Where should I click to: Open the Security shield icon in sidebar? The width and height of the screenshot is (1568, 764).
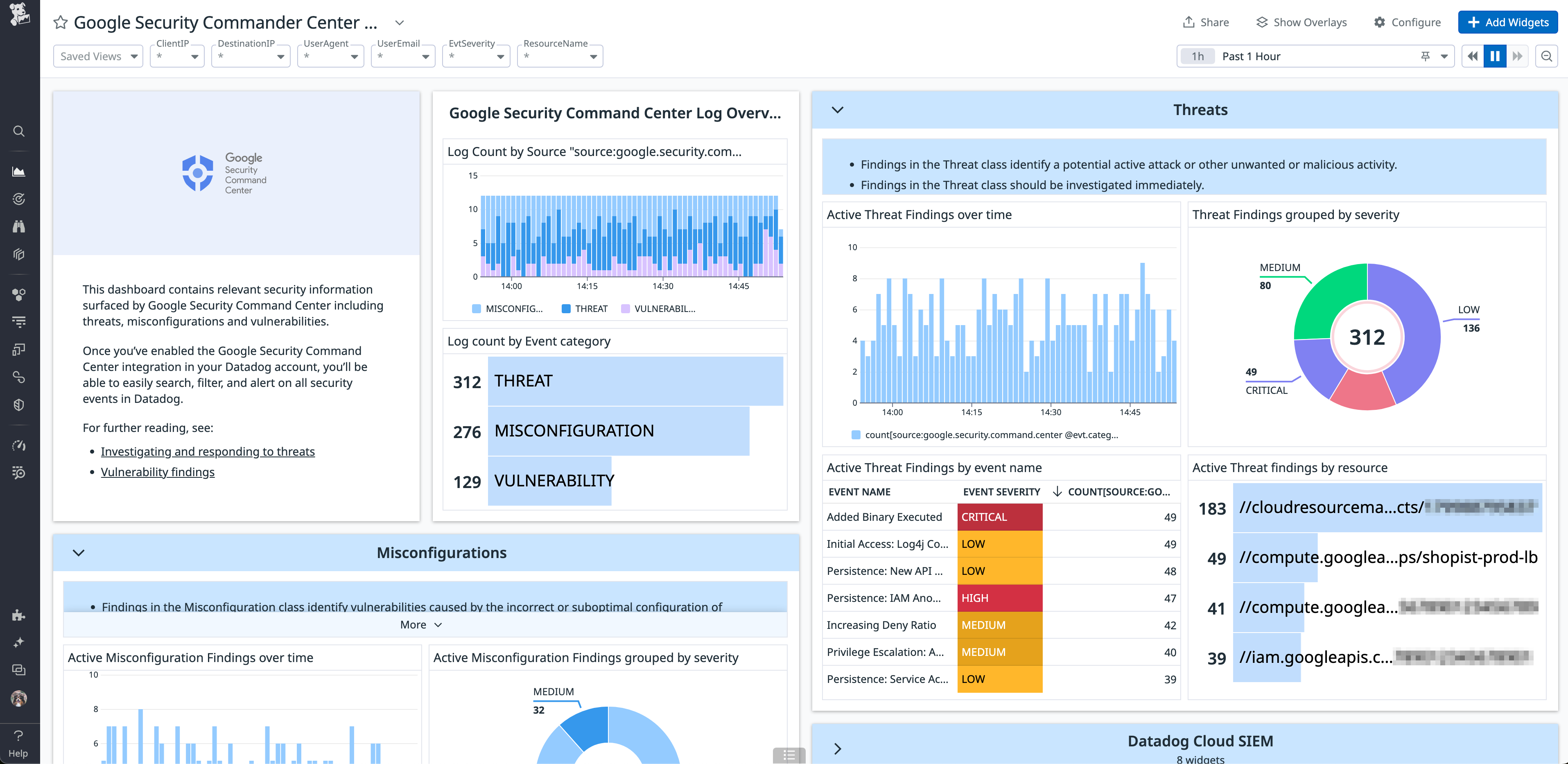tap(19, 405)
